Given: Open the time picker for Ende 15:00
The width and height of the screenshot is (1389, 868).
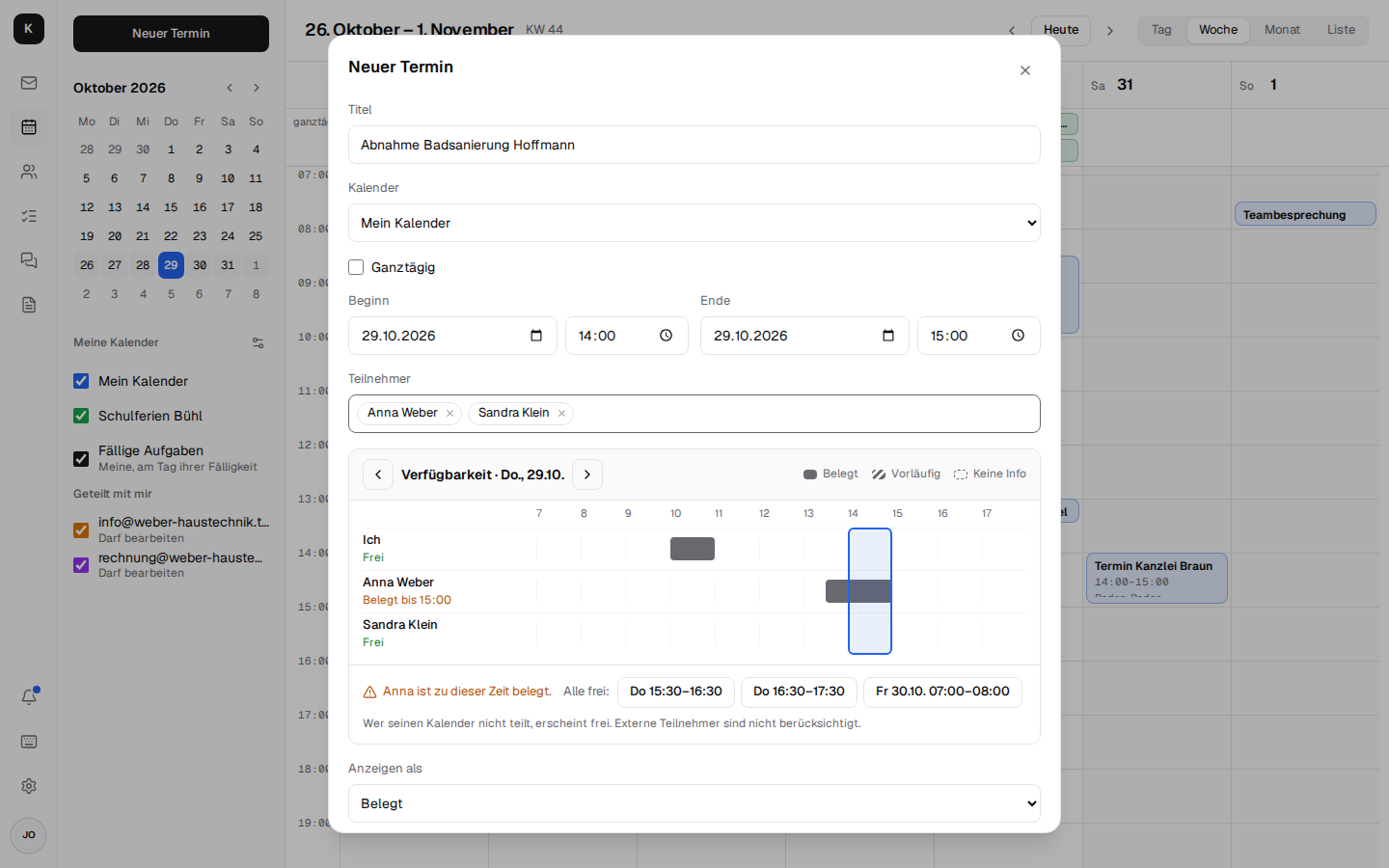Looking at the screenshot, I should pos(1018,336).
